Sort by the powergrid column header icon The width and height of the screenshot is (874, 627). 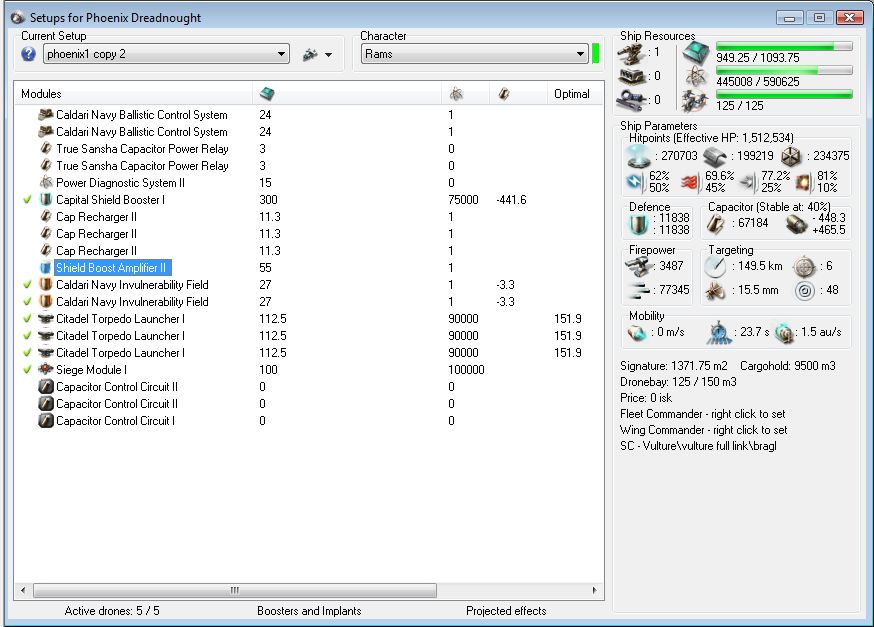[457, 94]
